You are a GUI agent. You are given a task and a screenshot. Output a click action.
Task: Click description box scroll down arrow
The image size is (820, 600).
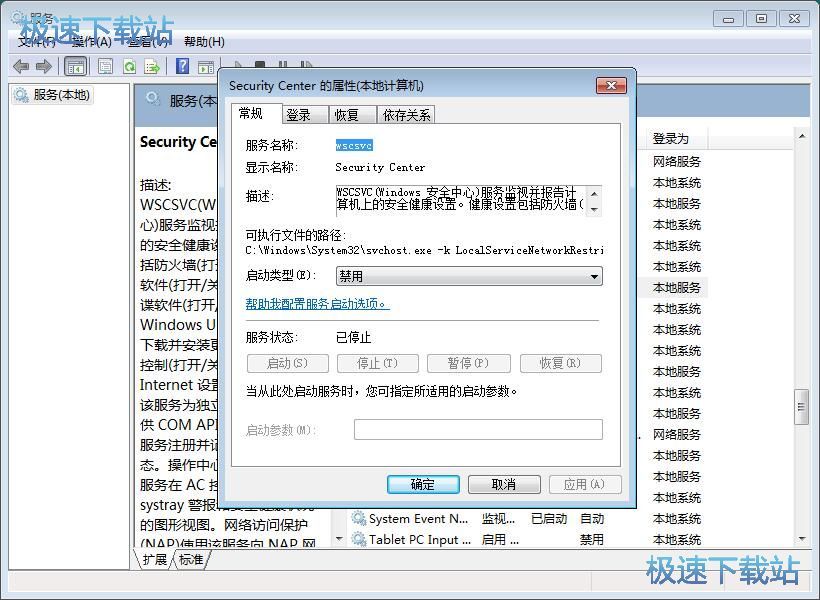(x=594, y=209)
